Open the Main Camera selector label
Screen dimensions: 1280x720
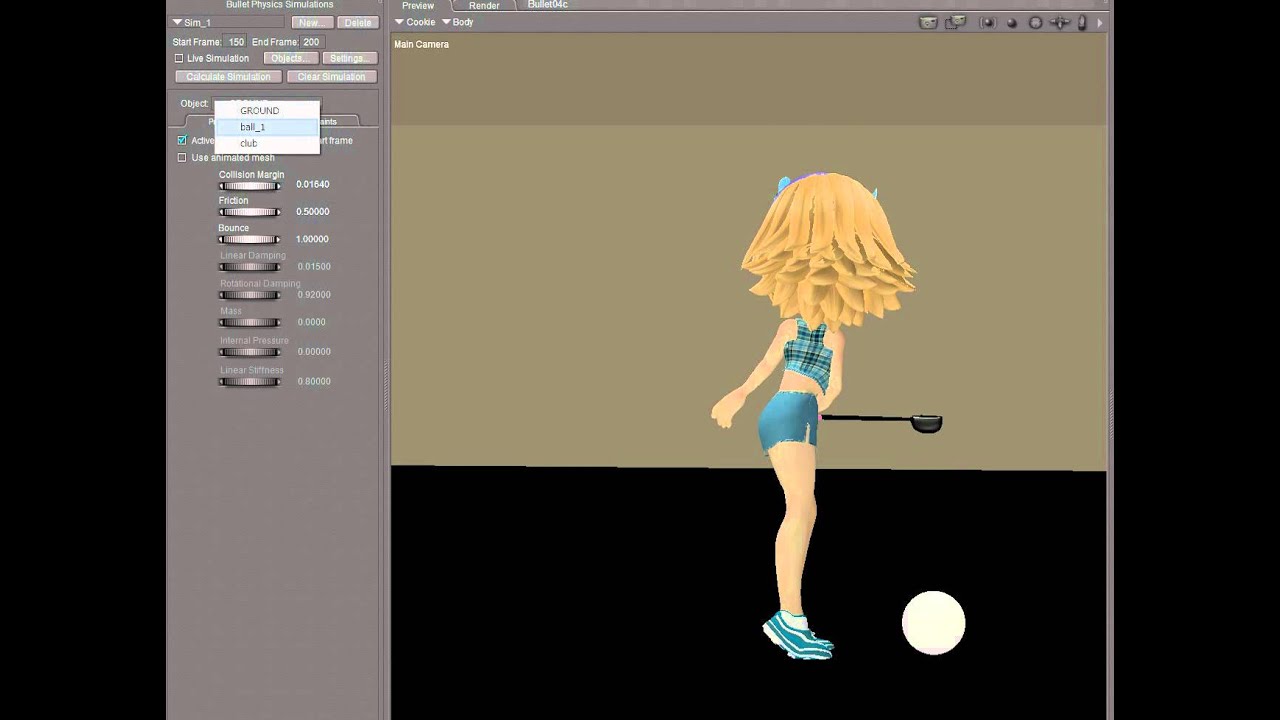point(421,44)
